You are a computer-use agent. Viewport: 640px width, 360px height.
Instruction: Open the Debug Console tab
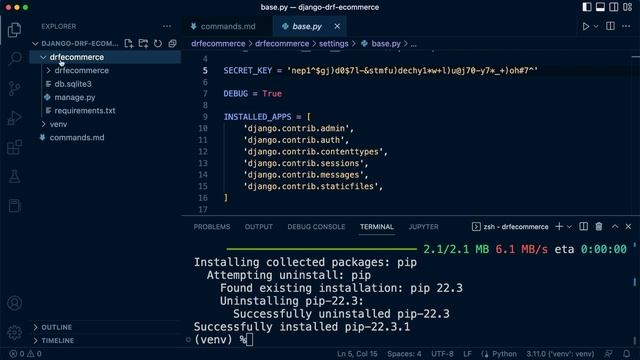coord(316,227)
